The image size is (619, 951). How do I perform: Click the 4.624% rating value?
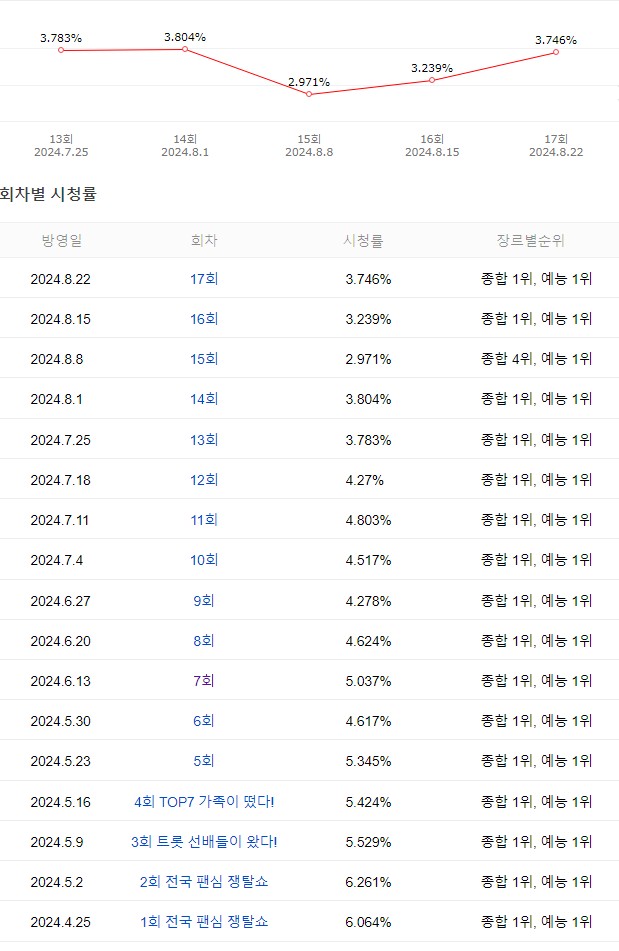[368, 641]
